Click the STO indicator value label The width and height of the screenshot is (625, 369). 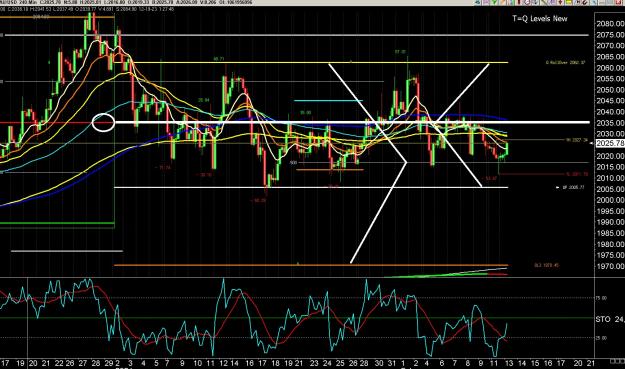click(x=610, y=319)
